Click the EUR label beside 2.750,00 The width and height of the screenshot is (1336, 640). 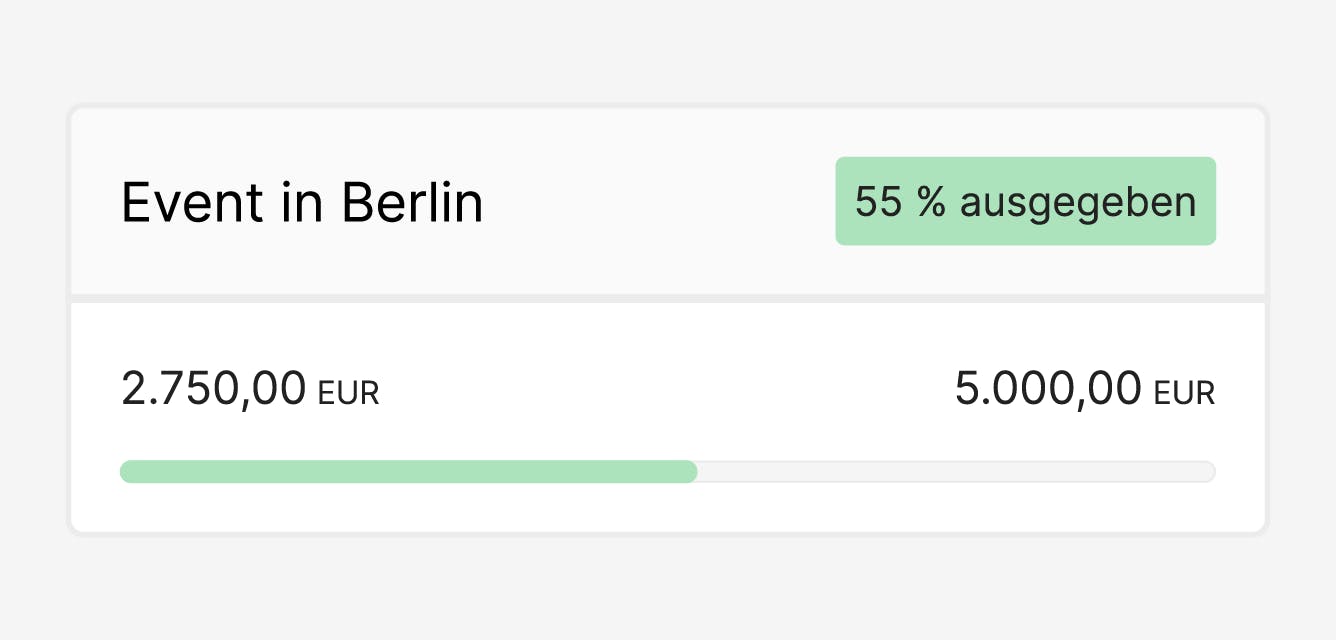(x=349, y=394)
